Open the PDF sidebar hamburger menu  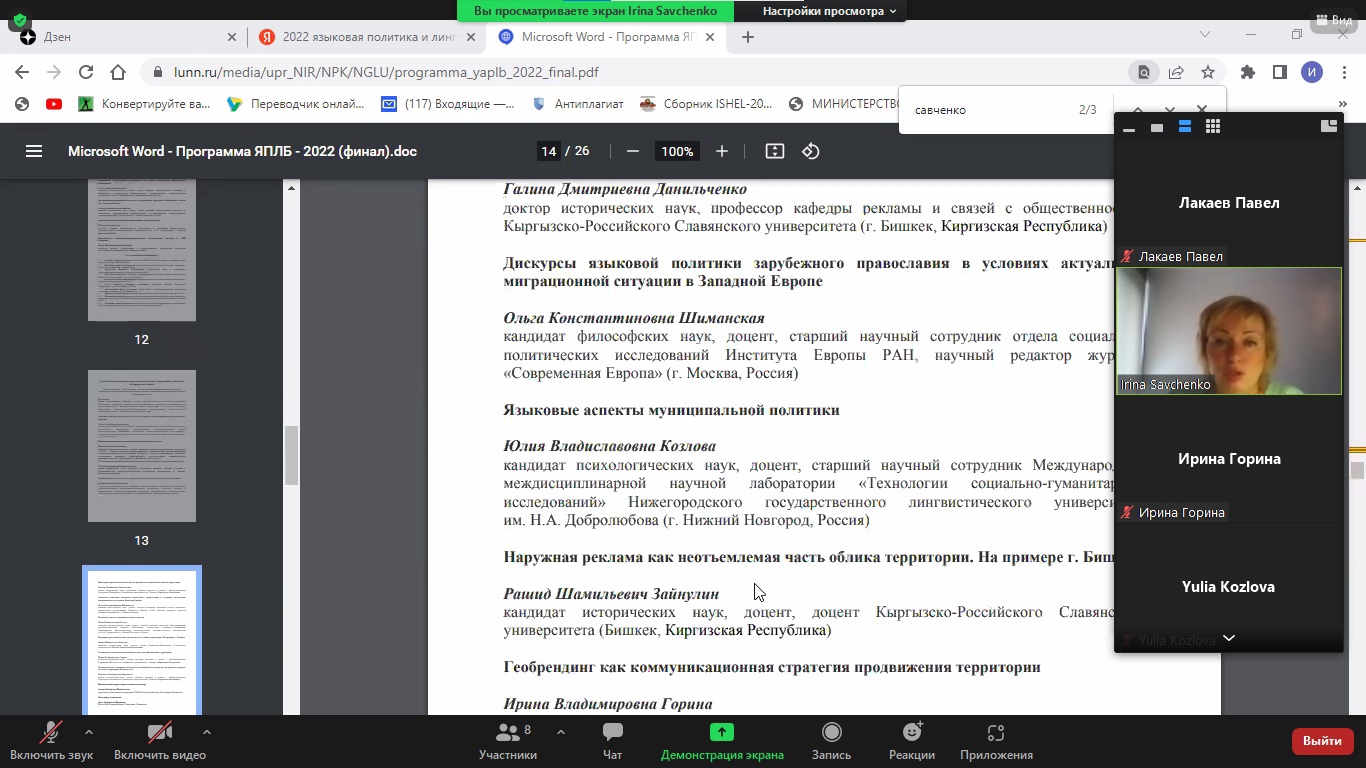click(x=34, y=151)
